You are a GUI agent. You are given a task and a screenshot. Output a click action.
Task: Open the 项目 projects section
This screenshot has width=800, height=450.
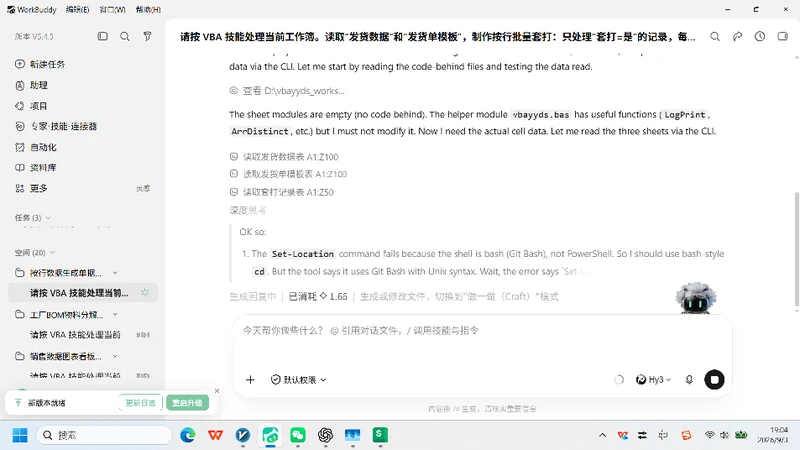click(32, 106)
